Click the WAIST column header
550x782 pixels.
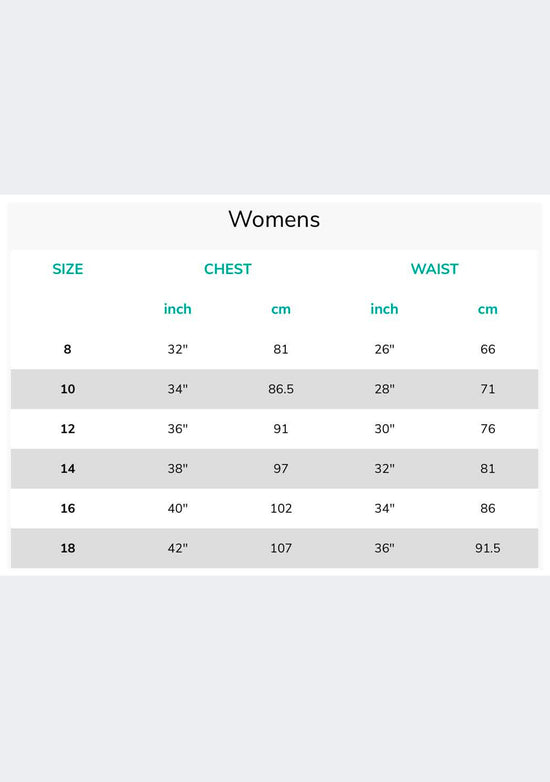434,269
